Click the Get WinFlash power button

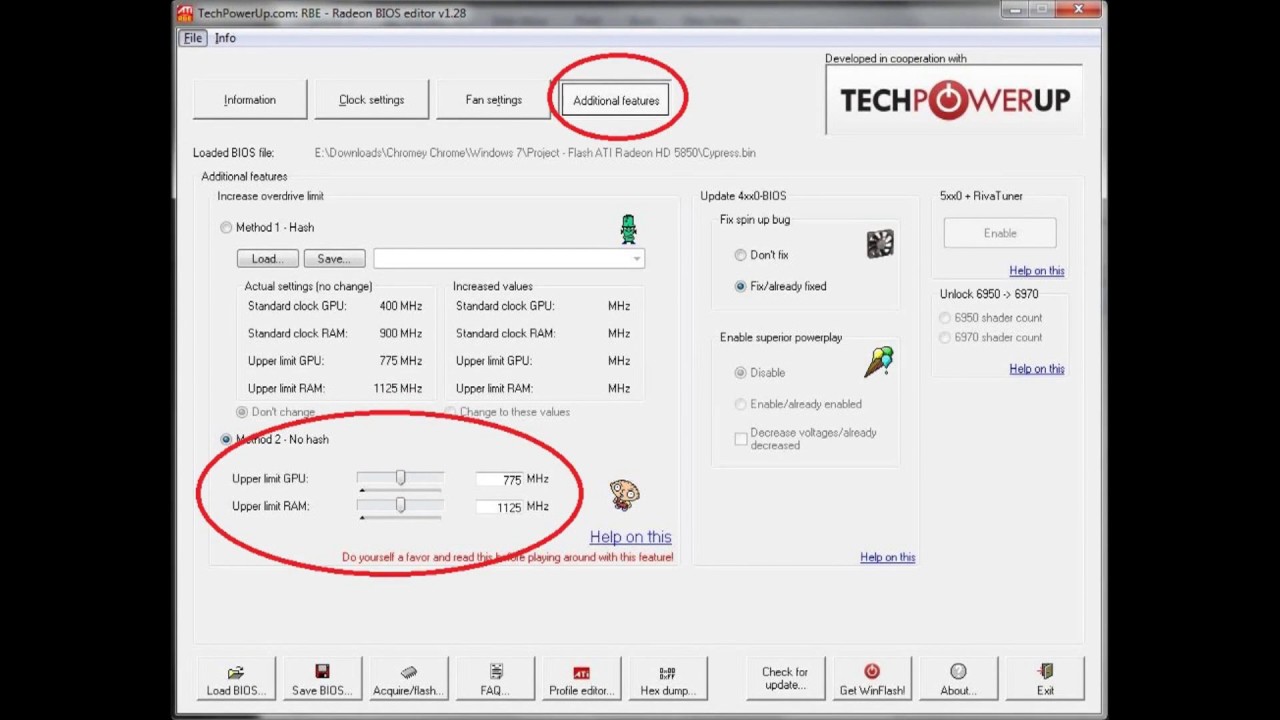point(872,680)
